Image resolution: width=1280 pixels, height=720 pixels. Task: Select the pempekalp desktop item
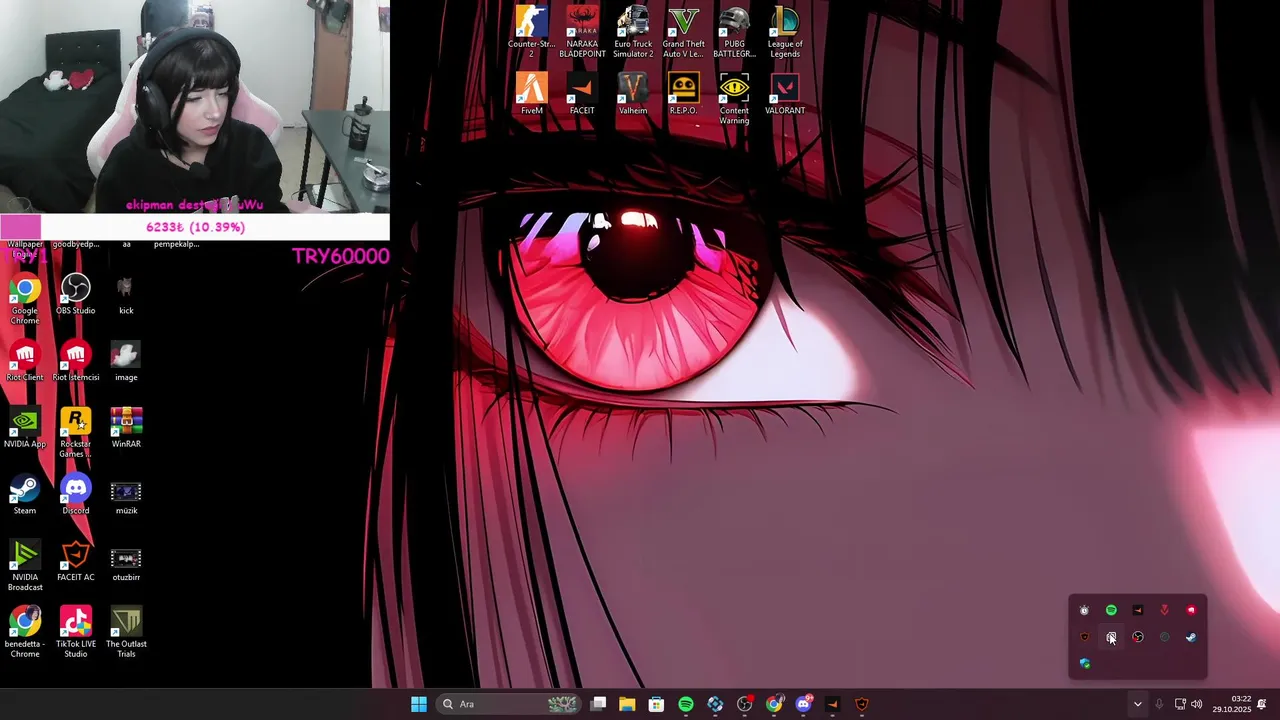click(x=177, y=244)
